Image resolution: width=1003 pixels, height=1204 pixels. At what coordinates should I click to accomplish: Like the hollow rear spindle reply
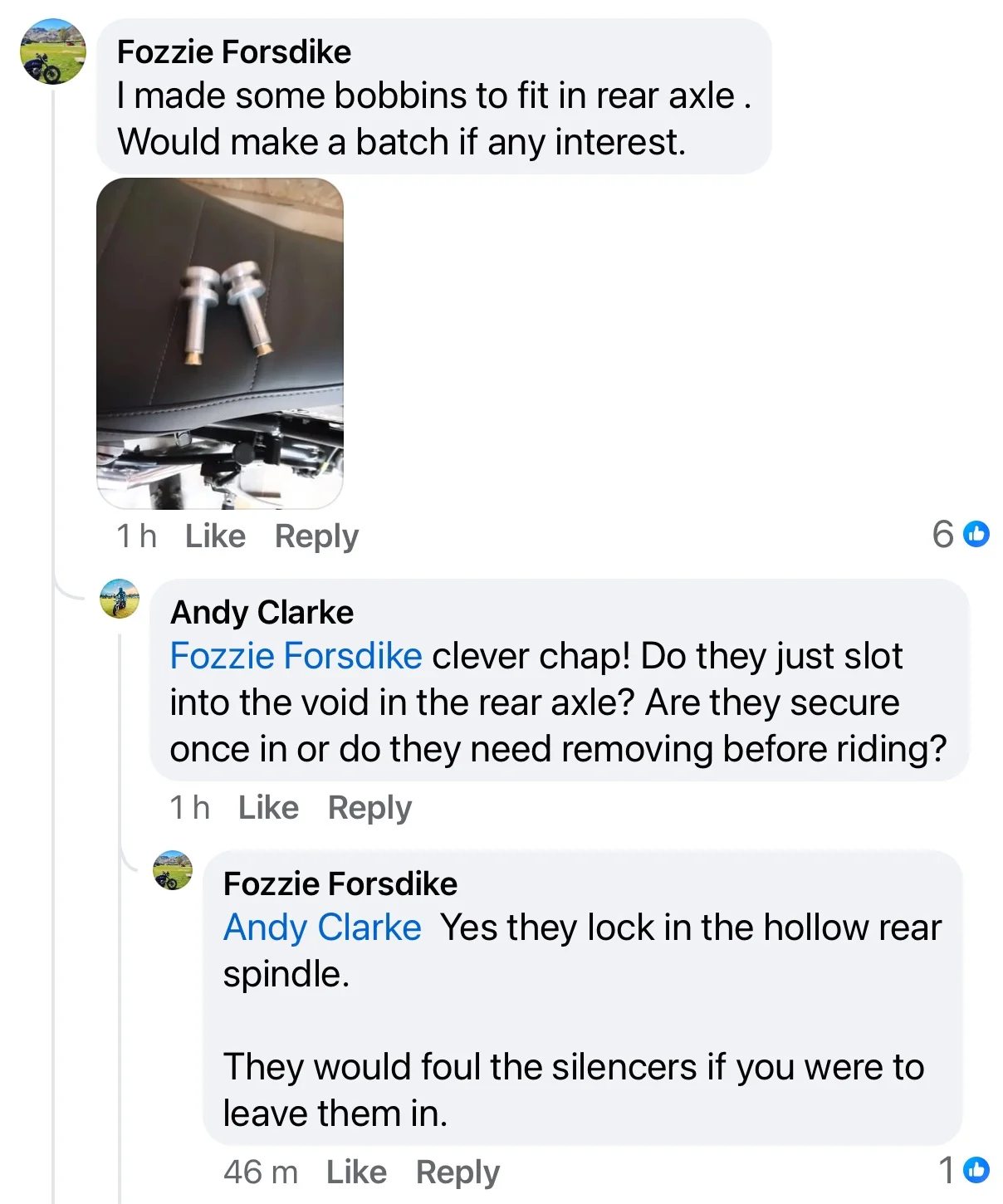[356, 1172]
